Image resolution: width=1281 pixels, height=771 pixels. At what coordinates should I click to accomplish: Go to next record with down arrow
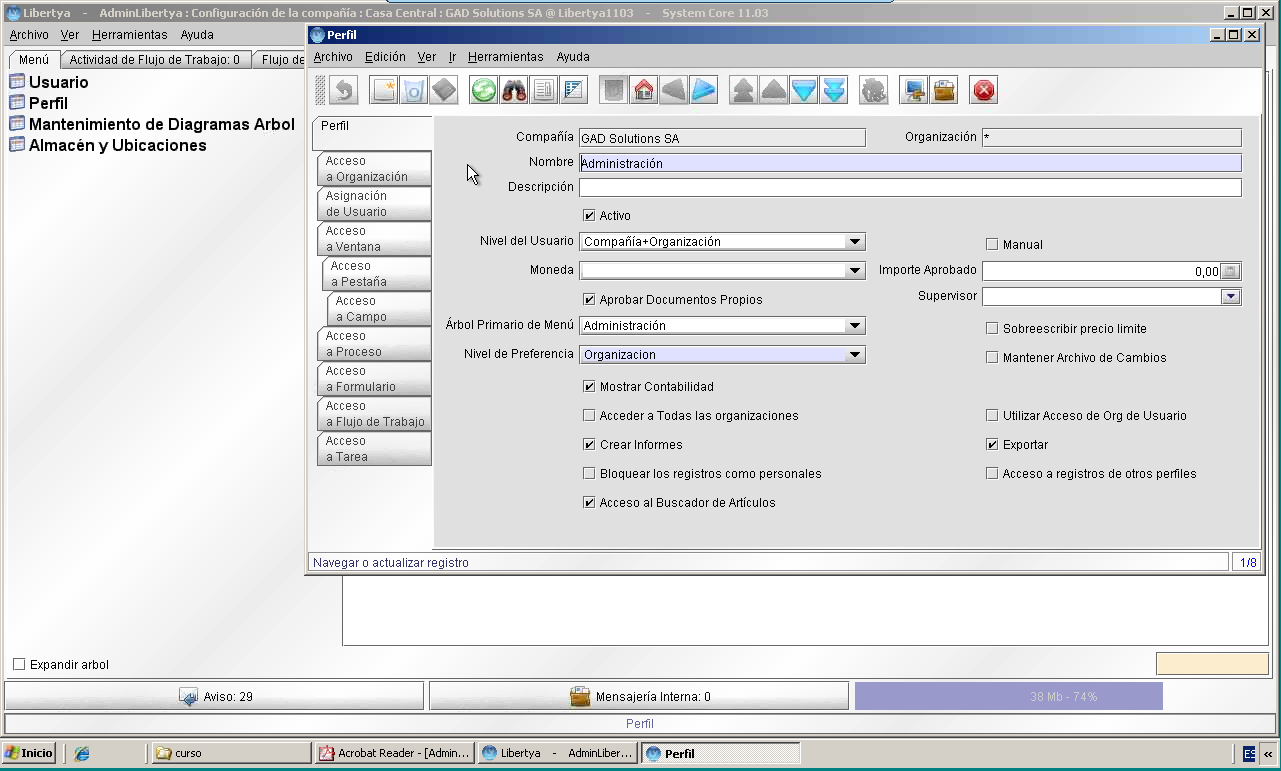(x=804, y=90)
